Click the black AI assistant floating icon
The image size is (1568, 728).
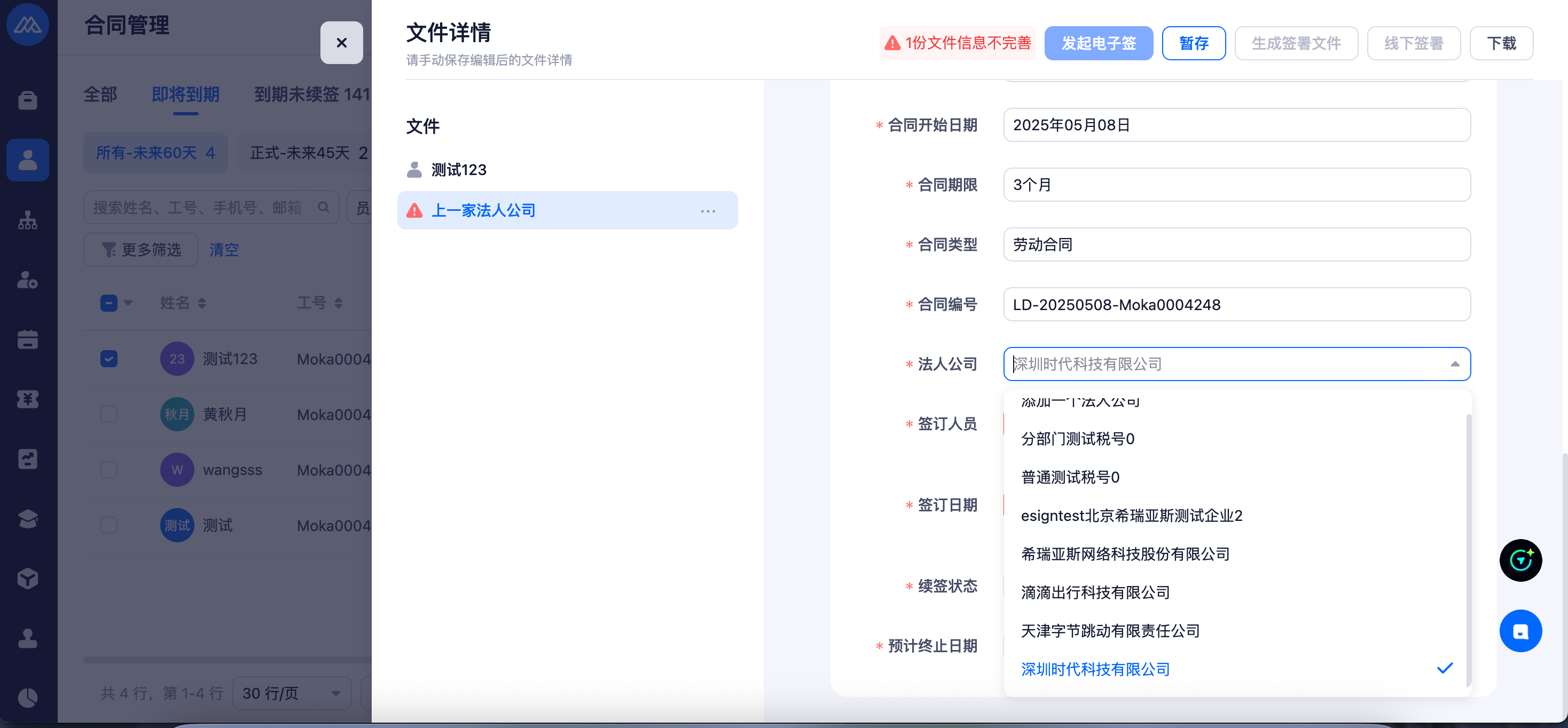coord(1520,560)
